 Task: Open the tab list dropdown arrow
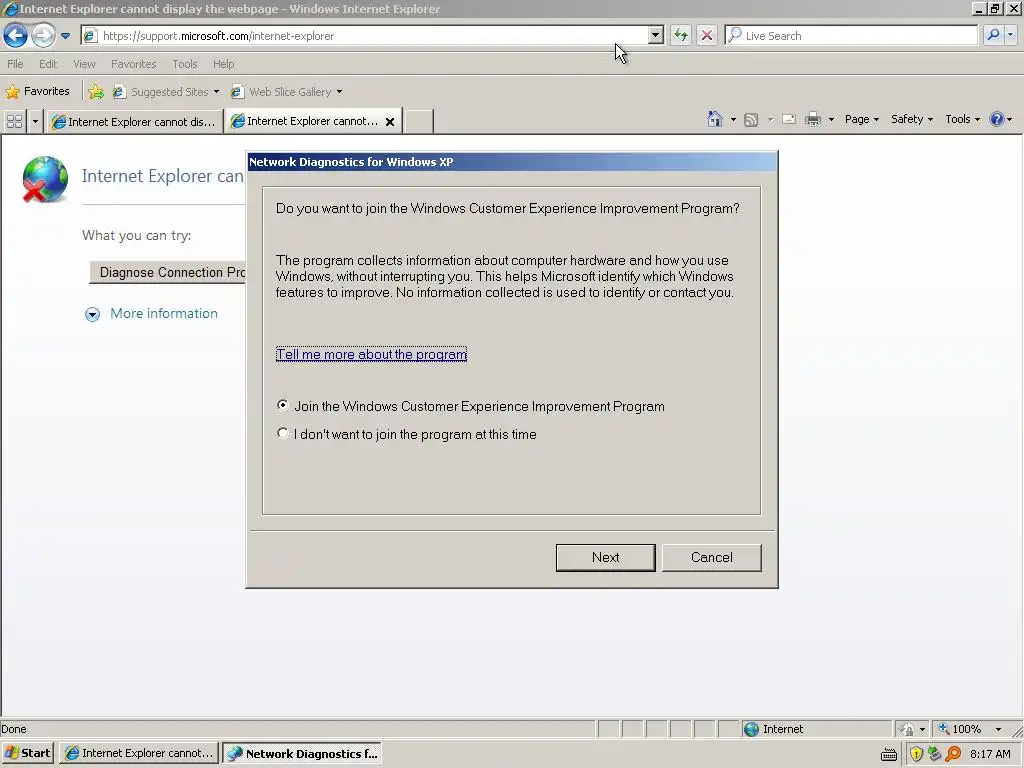[x=35, y=121]
